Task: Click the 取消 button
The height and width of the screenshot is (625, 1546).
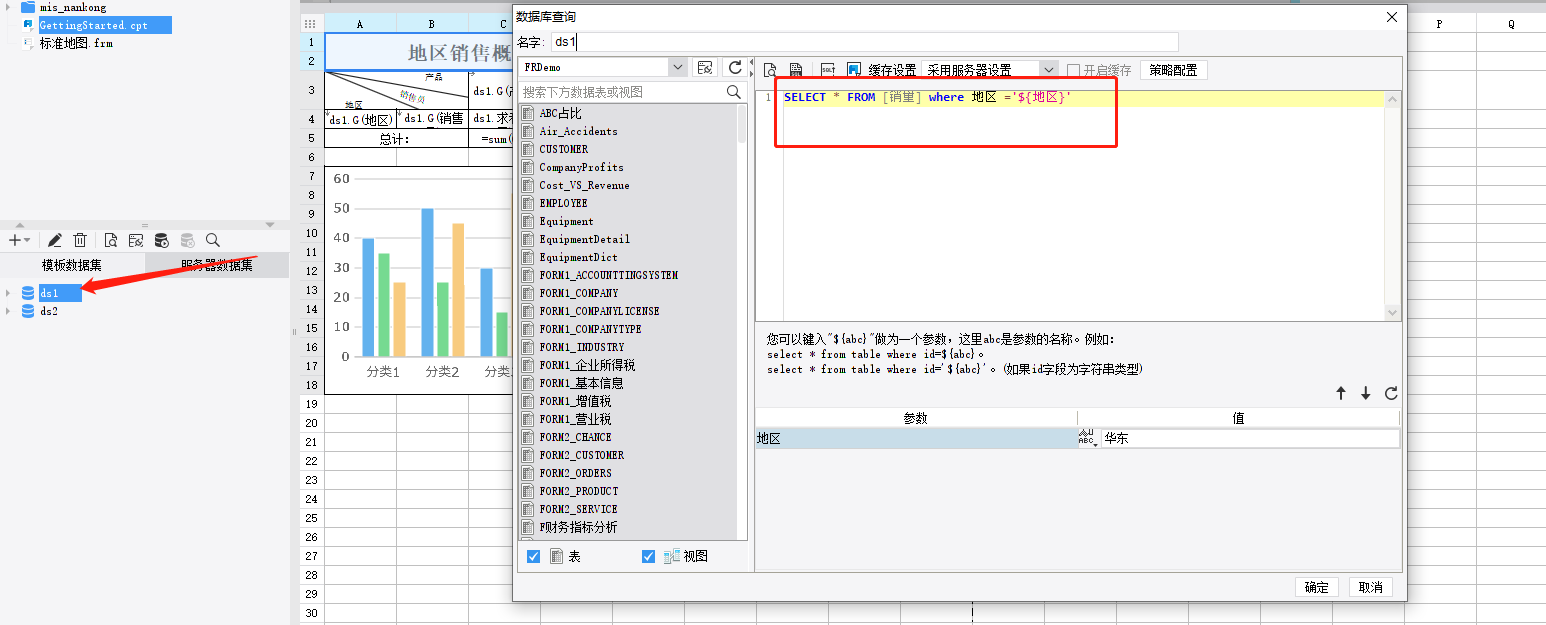Action: tap(1370, 587)
